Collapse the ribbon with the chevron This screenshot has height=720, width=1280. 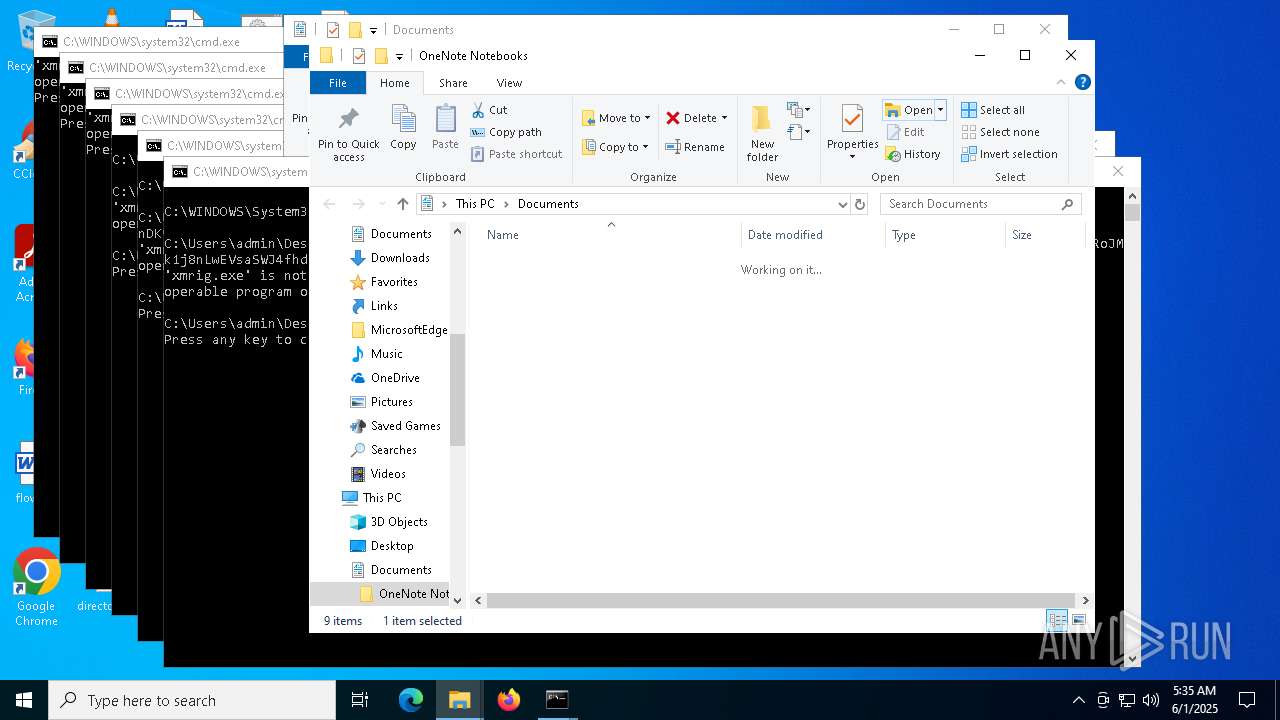[1061, 83]
